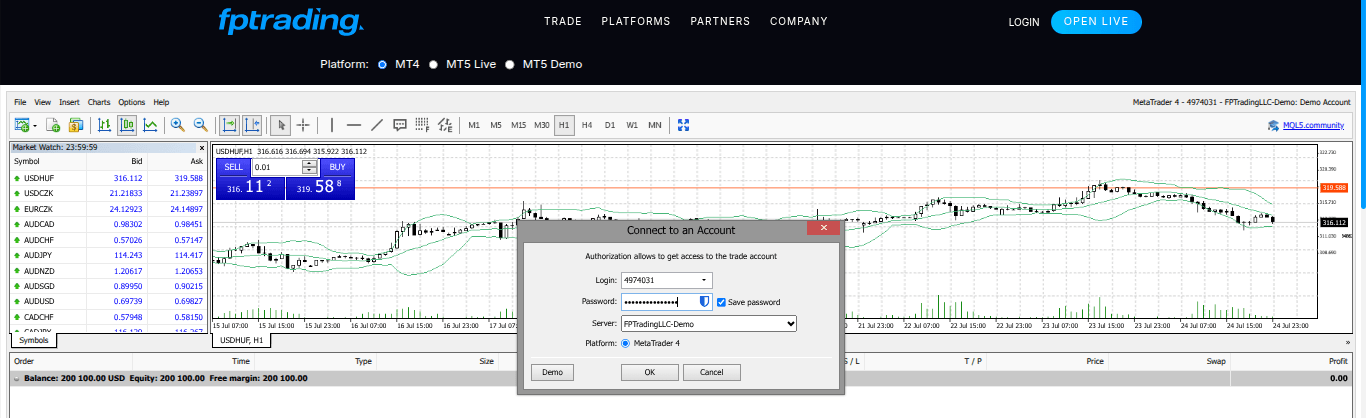
Task: Select the USDHUF, H1 chart tab
Action: (240, 340)
